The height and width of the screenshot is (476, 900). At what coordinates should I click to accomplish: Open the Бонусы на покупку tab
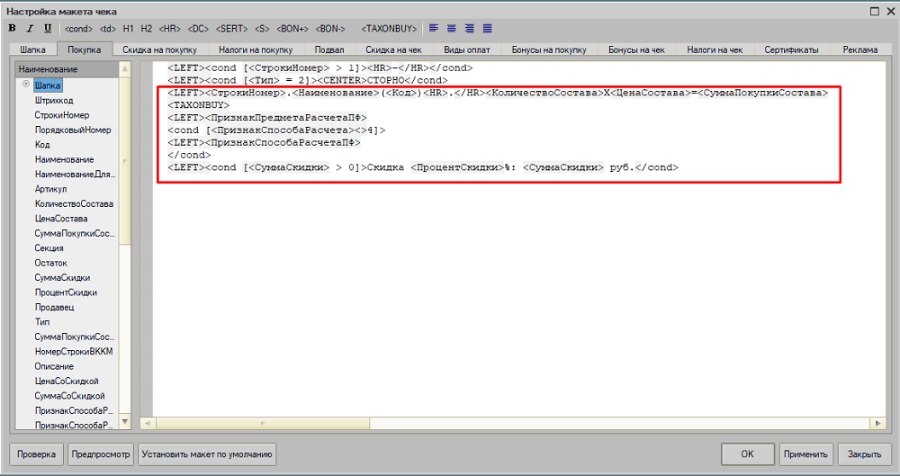point(549,50)
